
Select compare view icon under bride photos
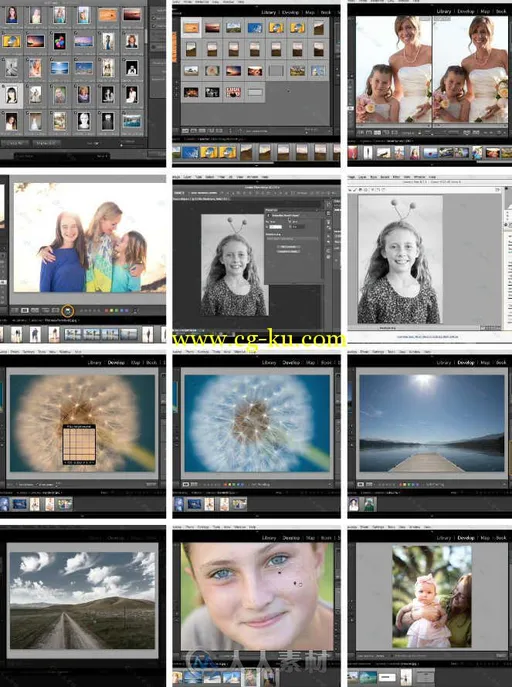tap(378, 132)
